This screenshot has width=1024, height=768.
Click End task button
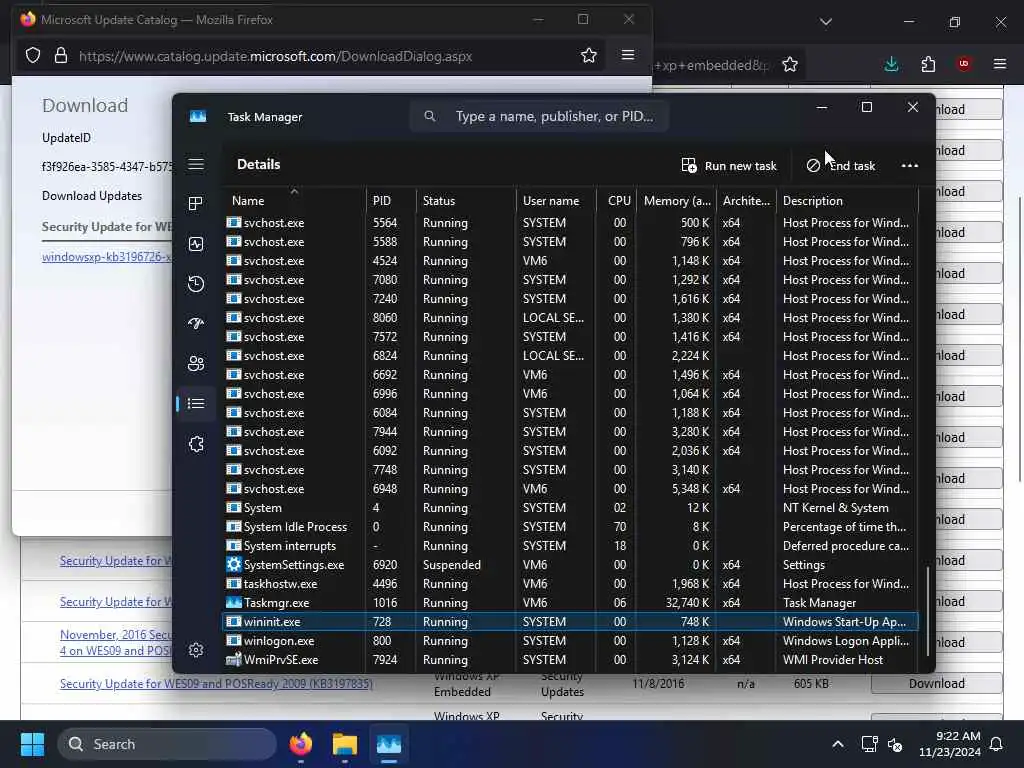(x=841, y=166)
